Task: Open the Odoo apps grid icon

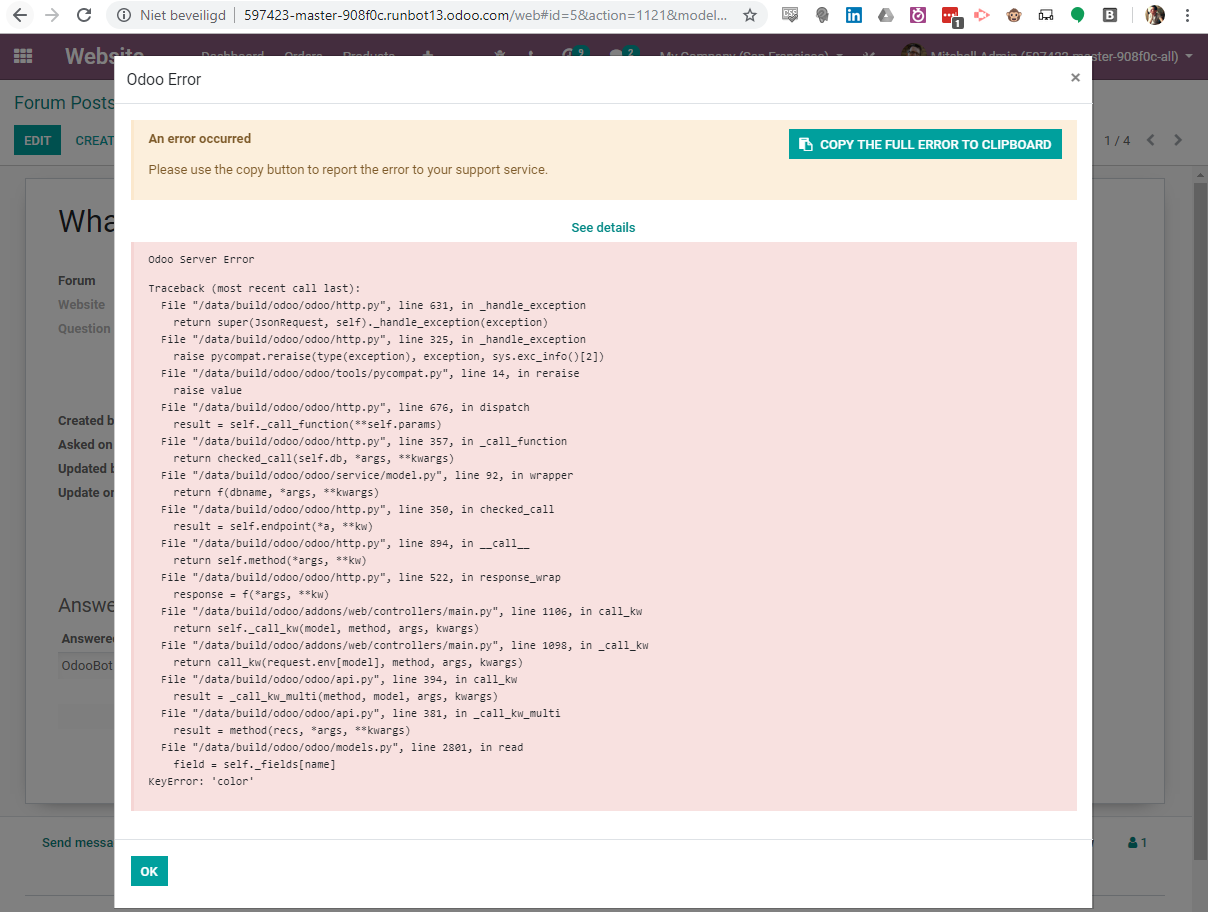Action: tap(23, 57)
